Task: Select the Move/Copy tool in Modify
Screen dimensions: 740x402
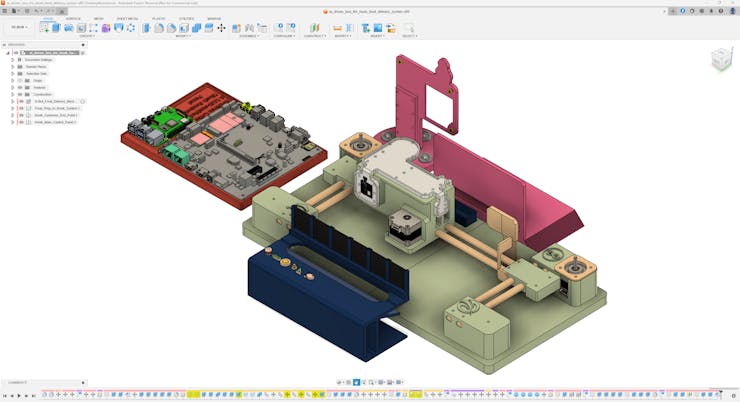Action: coord(221,28)
